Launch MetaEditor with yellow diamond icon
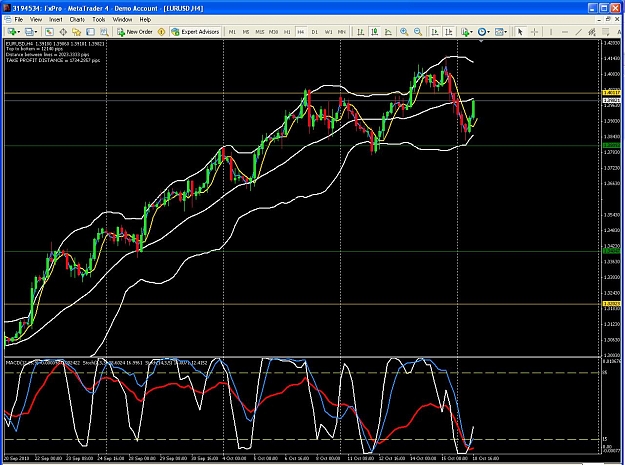Viewport: 625px width, 465px height. pyautogui.click(x=161, y=32)
